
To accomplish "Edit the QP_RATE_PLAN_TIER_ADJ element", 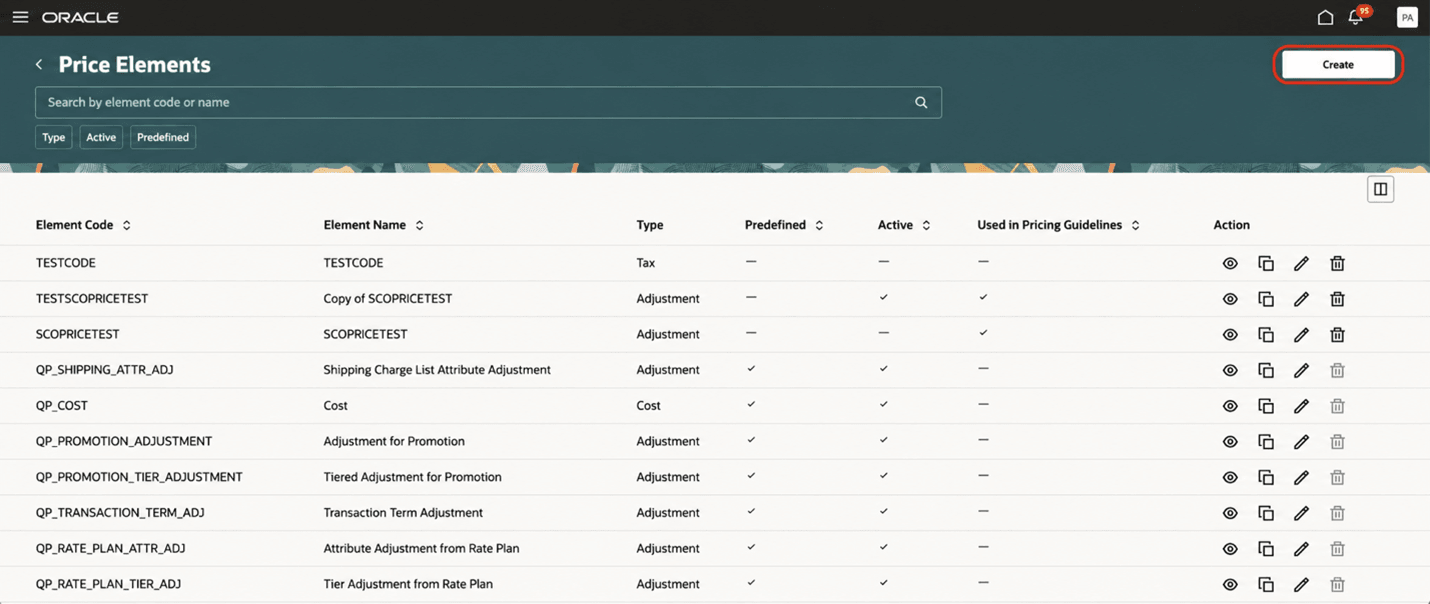I will (x=1301, y=584).
